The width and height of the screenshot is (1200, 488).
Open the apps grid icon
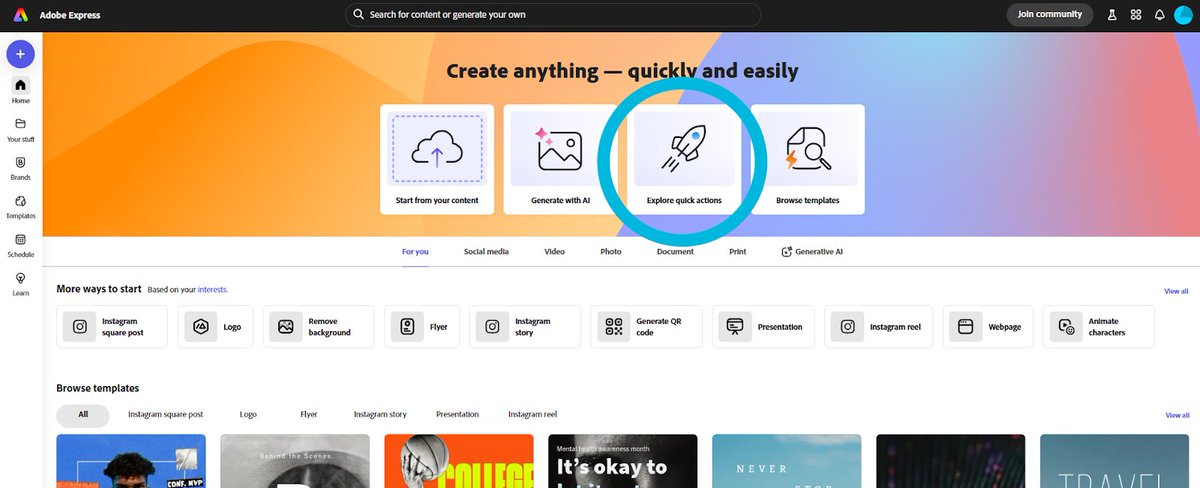point(1136,15)
